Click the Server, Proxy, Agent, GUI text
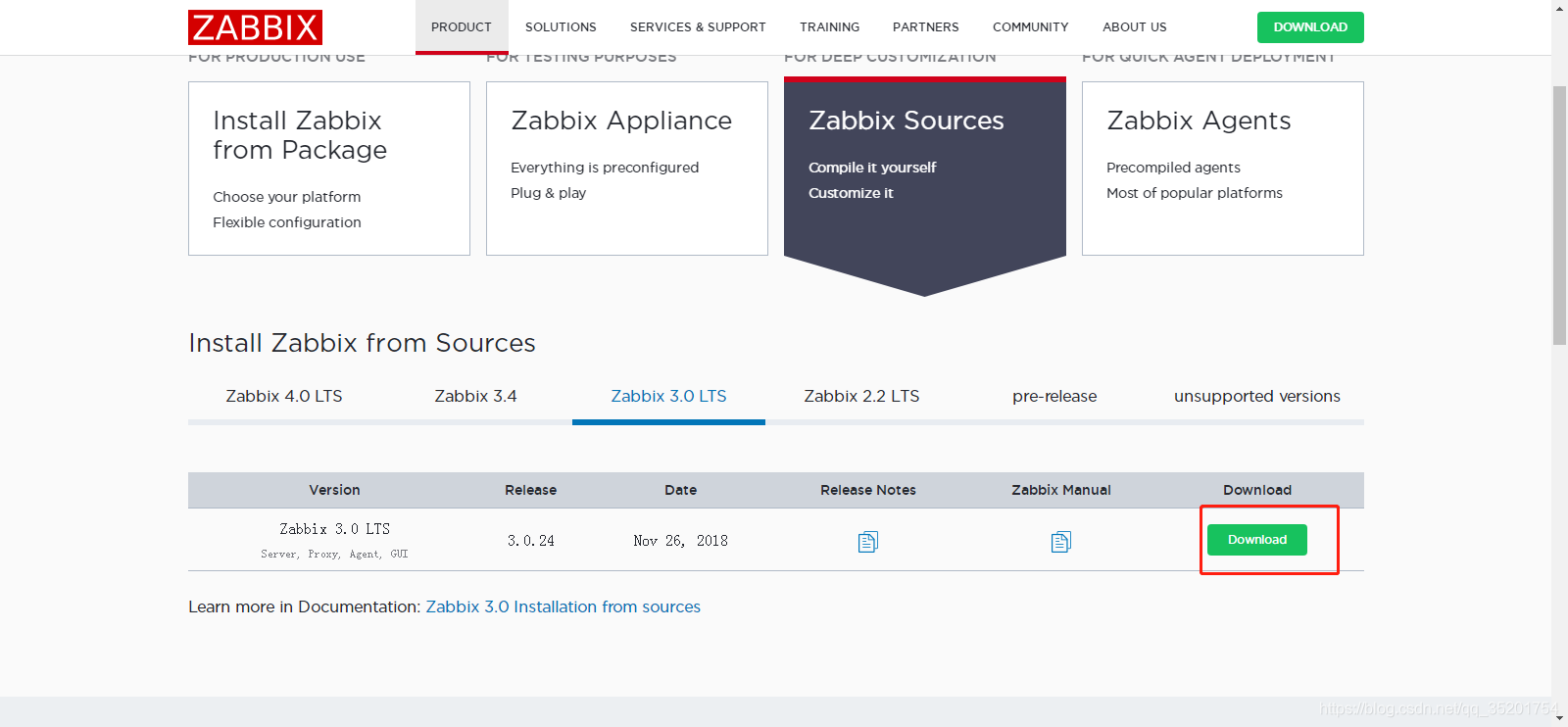Viewport: 1568px width, 727px height. pyautogui.click(x=334, y=555)
